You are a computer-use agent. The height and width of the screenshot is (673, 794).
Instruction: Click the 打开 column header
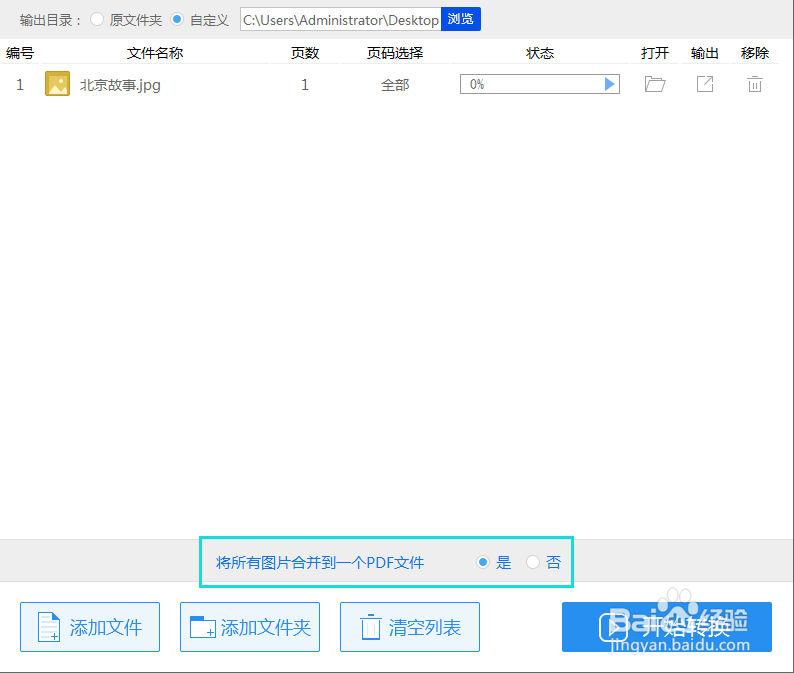(x=655, y=53)
